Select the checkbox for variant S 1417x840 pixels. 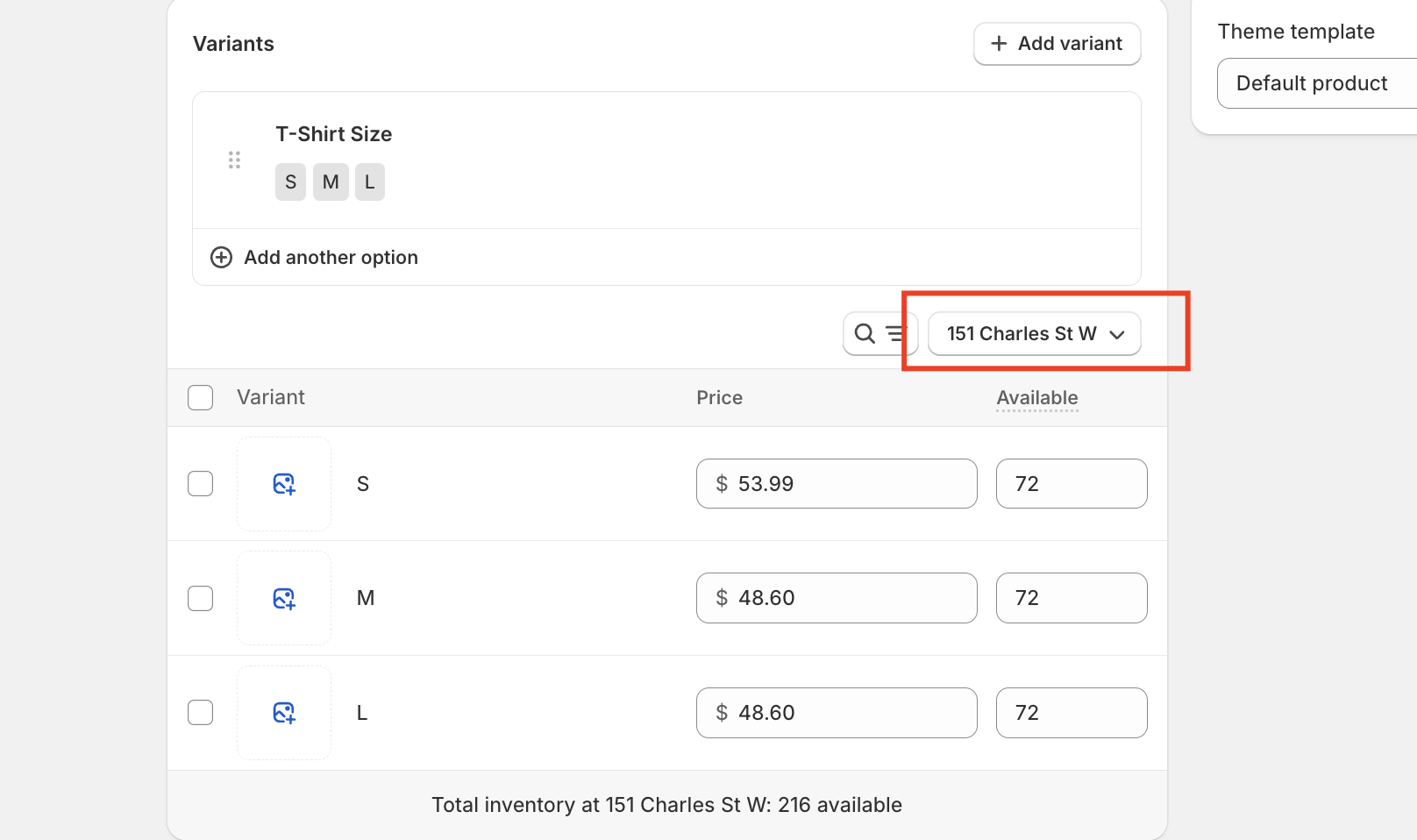tap(201, 484)
